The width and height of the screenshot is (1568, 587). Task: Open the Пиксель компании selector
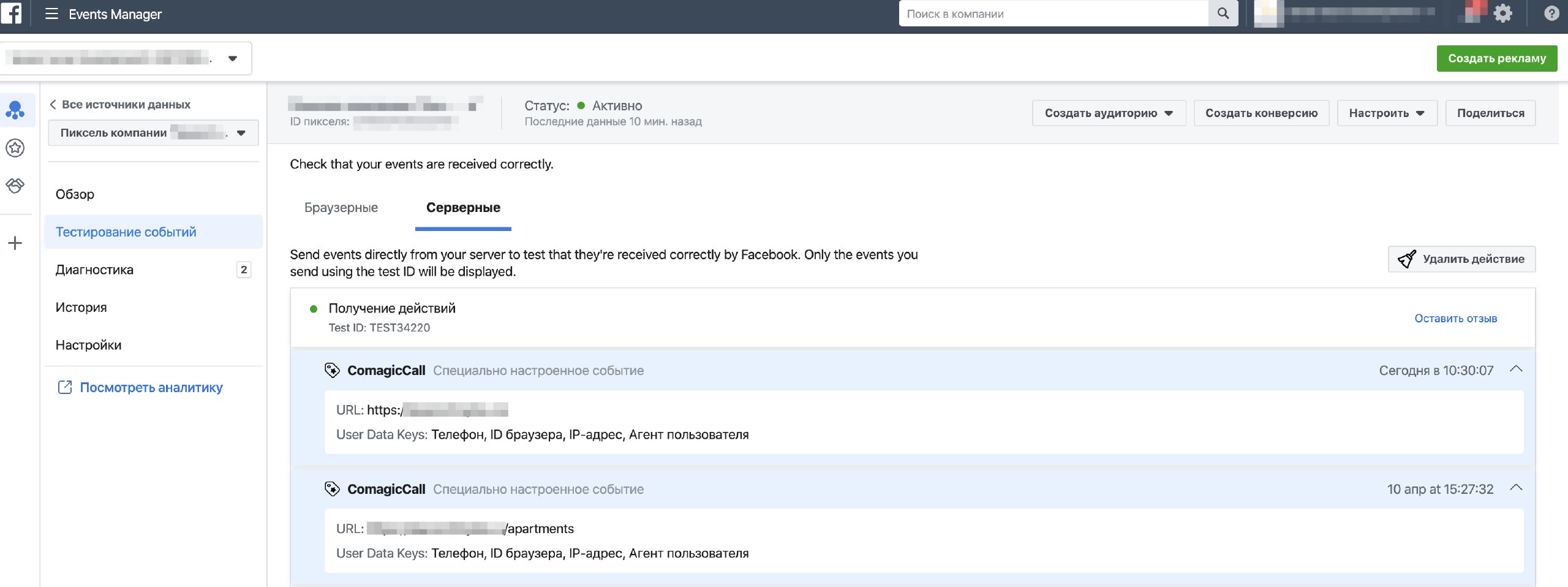click(x=153, y=132)
